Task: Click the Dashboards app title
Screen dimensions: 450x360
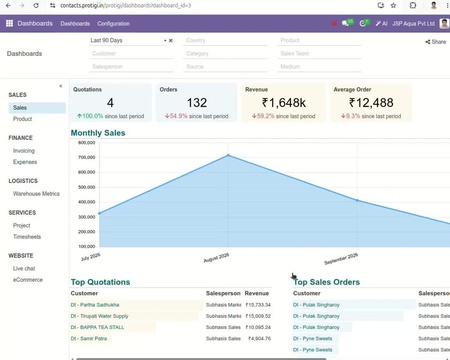Action: tap(35, 23)
